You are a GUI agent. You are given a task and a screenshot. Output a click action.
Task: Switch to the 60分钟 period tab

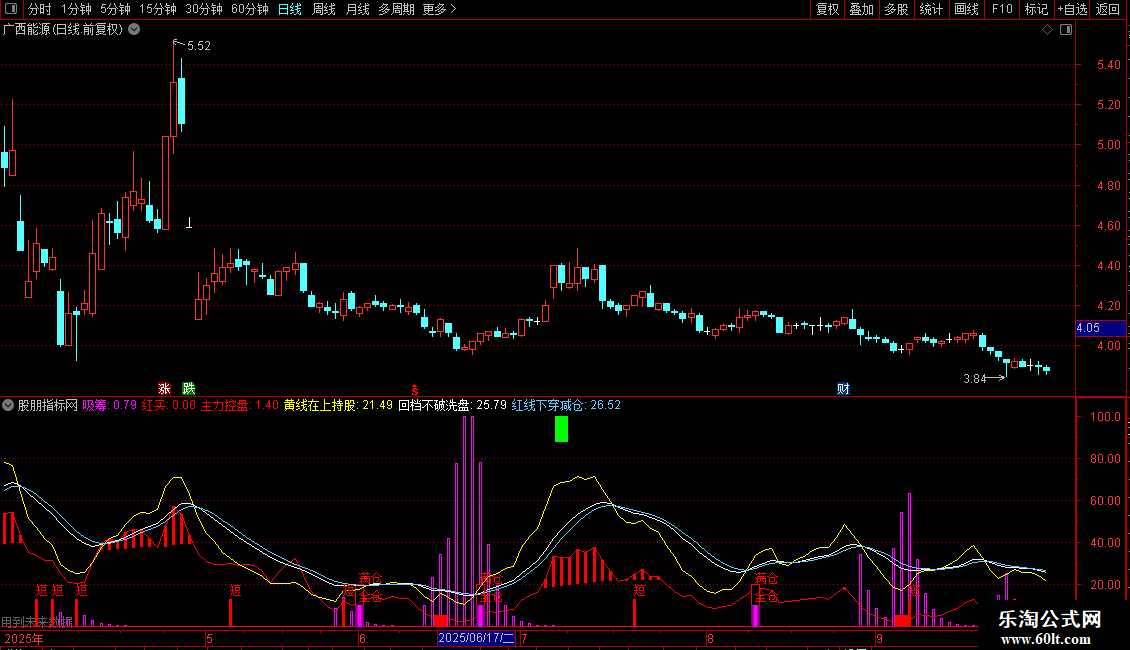(x=249, y=10)
